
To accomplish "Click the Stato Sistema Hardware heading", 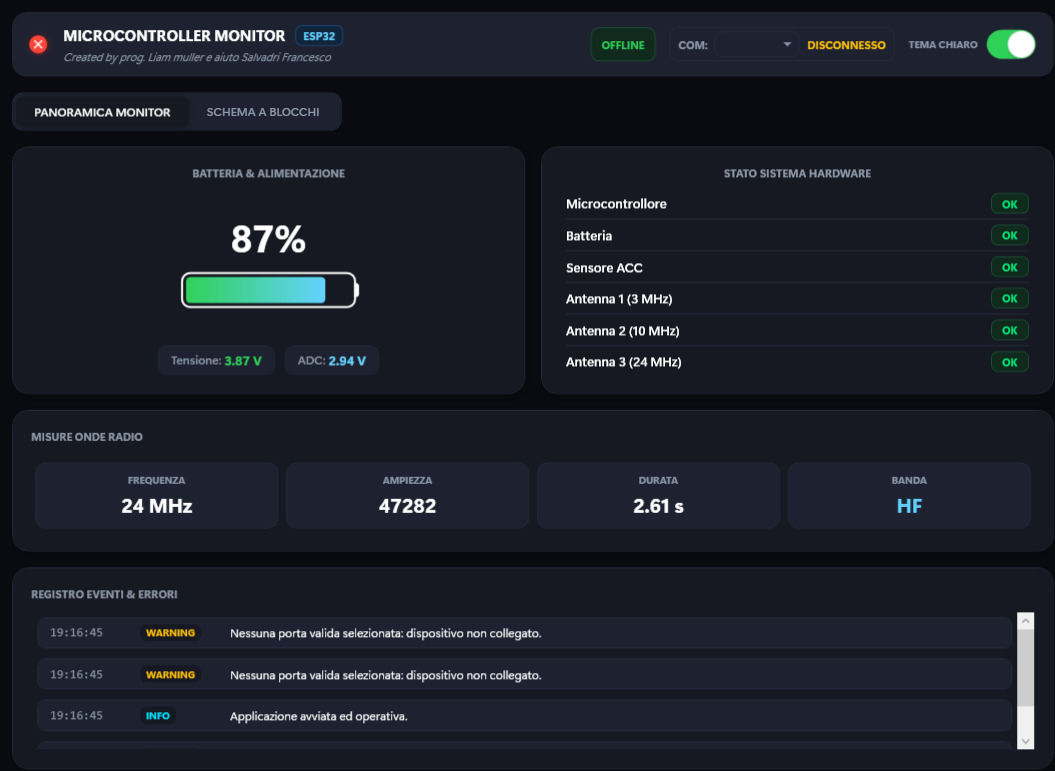I will point(797,174).
